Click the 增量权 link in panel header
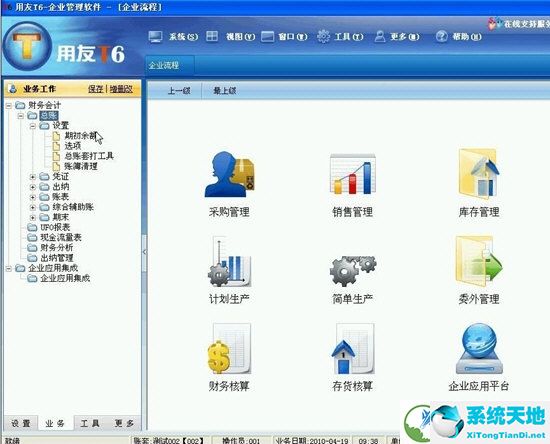This screenshot has height=444, width=550. point(121,89)
